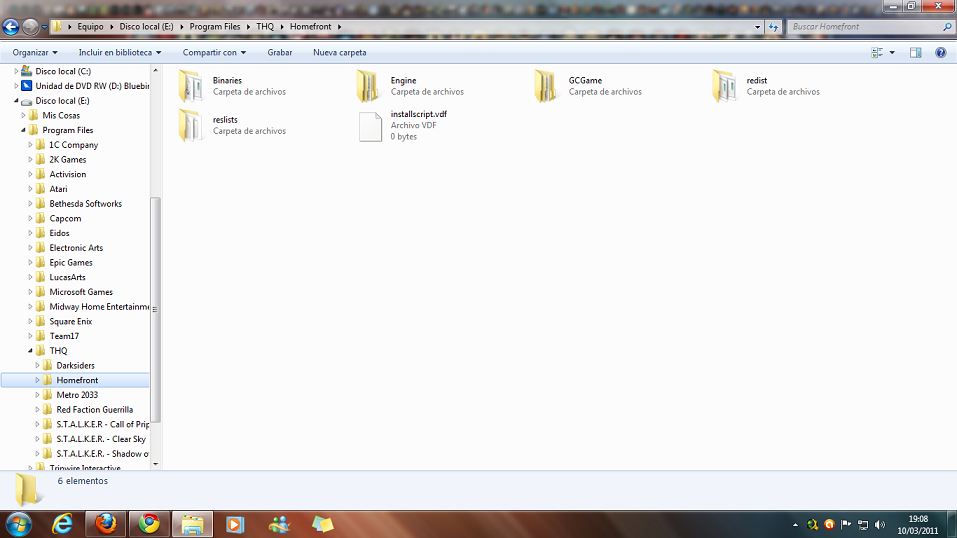The image size is (957, 538).
Task: Select Electronic Arts folder in tree
Action: (x=76, y=247)
